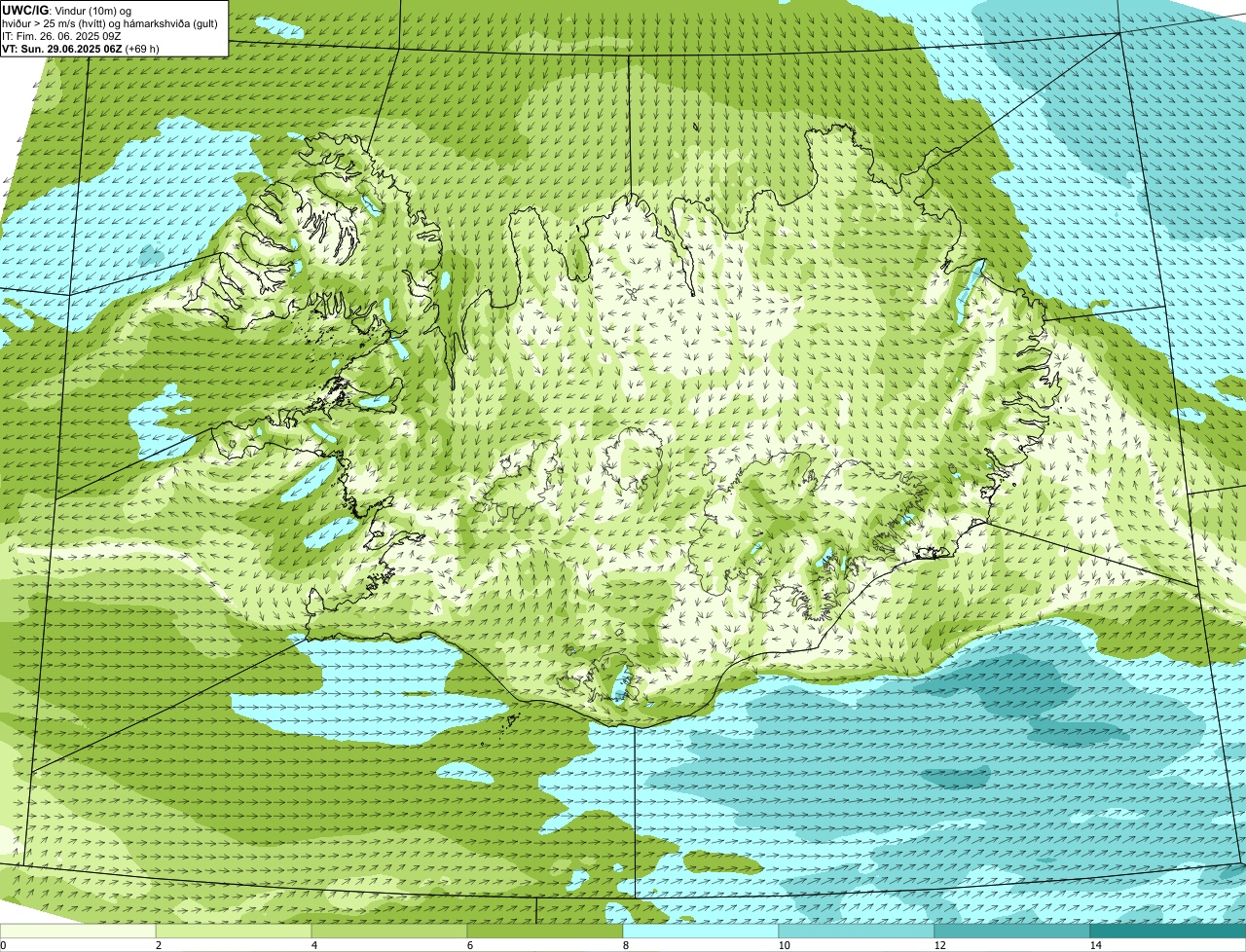
Task: Click the "10" label on the color scale
Action: tap(784, 945)
